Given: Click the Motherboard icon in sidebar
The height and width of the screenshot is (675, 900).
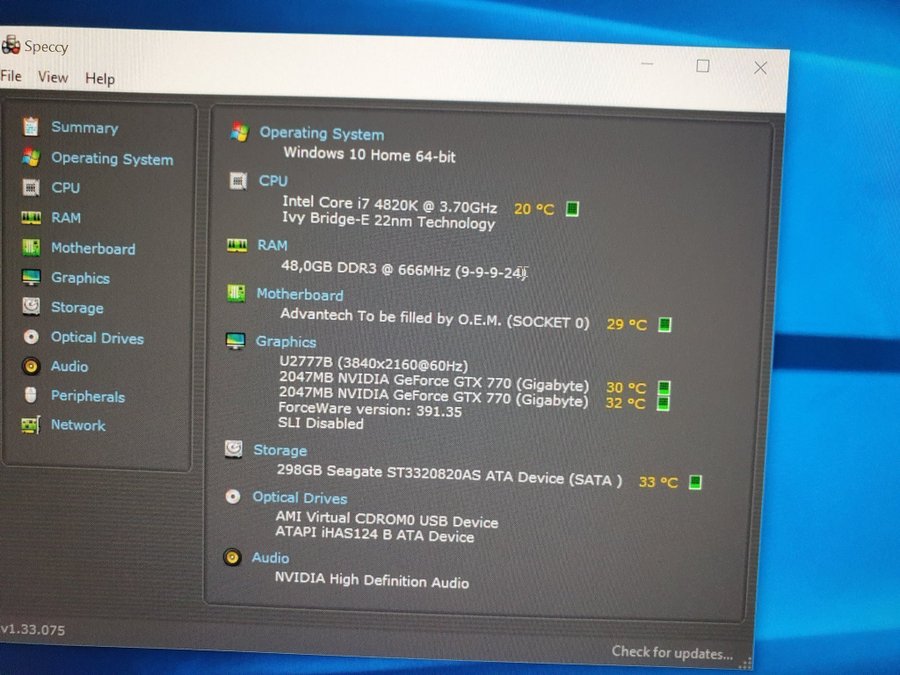Looking at the screenshot, I should [31, 248].
